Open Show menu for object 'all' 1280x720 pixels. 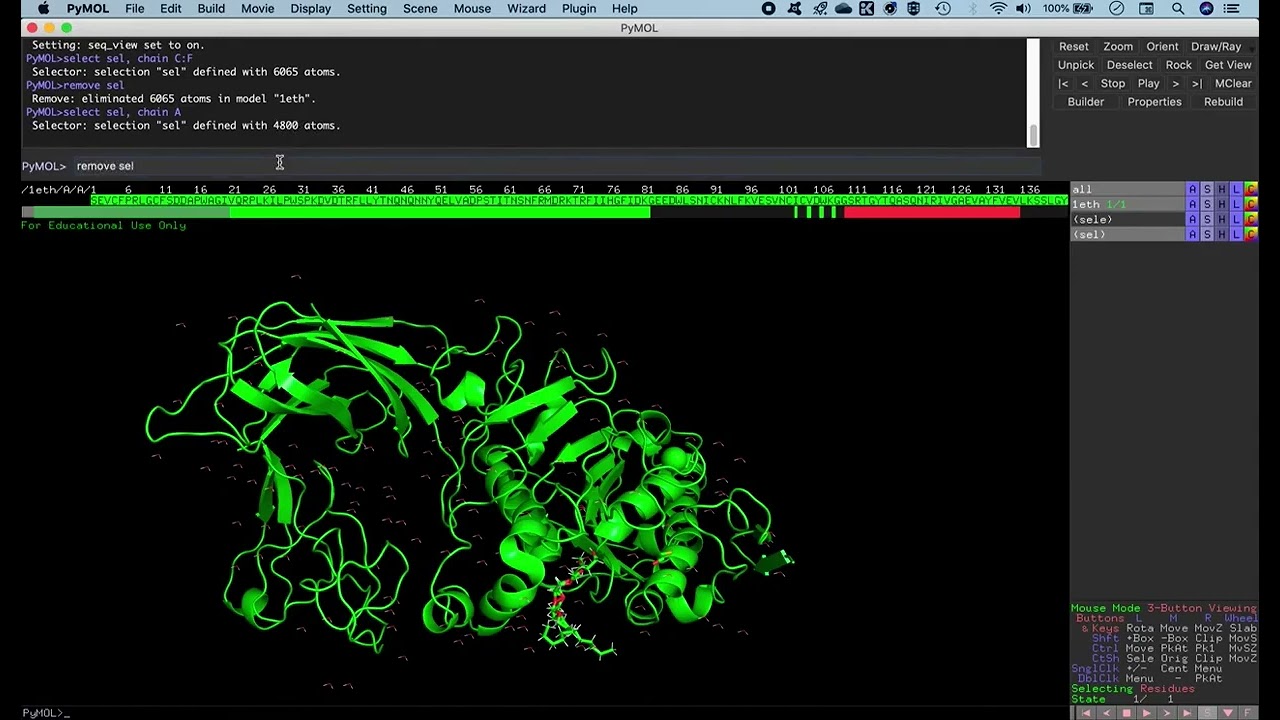click(1207, 189)
